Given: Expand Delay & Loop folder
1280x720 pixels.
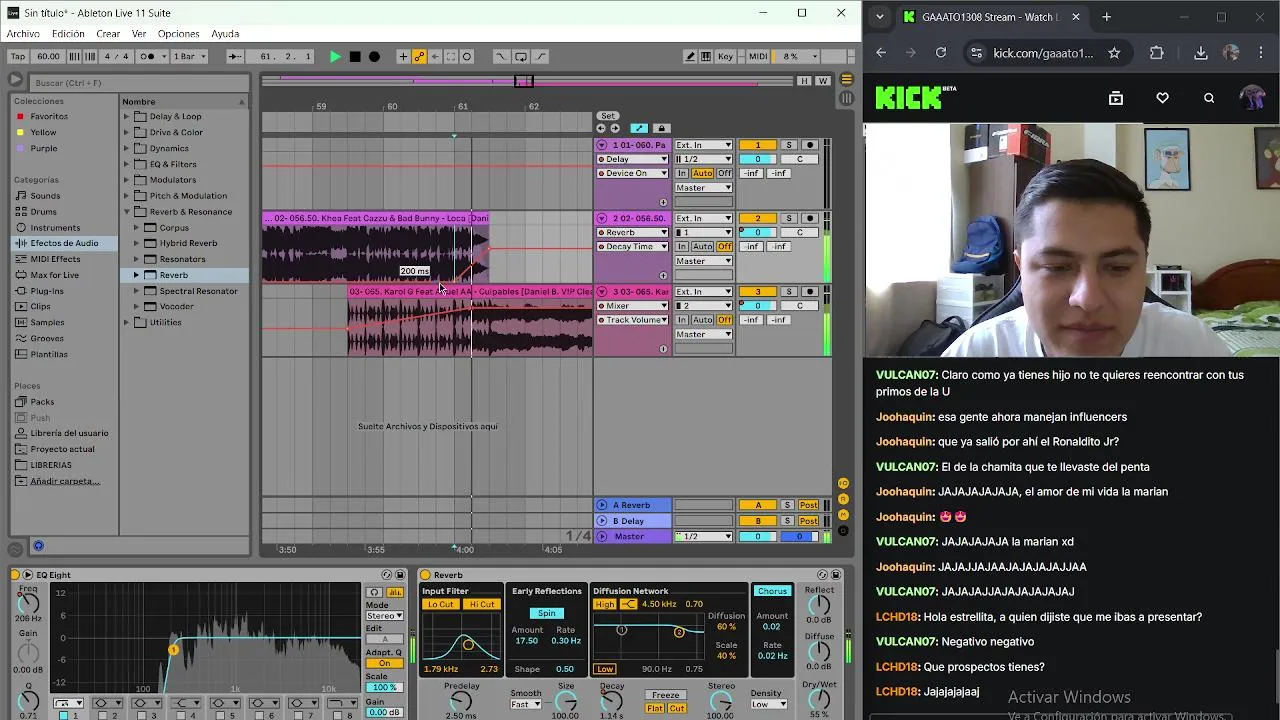Looking at the screenshot, I should point(127,116).
